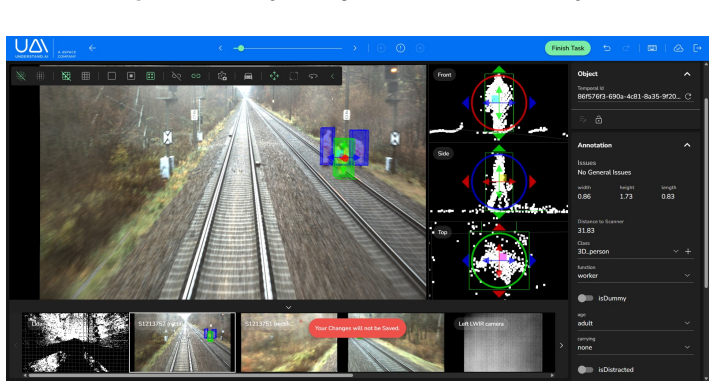Image resolution: width=715 pixels, height=387 pixels.
Task: Click the UAI Understand.ai logo
Action: pos(31,48)
